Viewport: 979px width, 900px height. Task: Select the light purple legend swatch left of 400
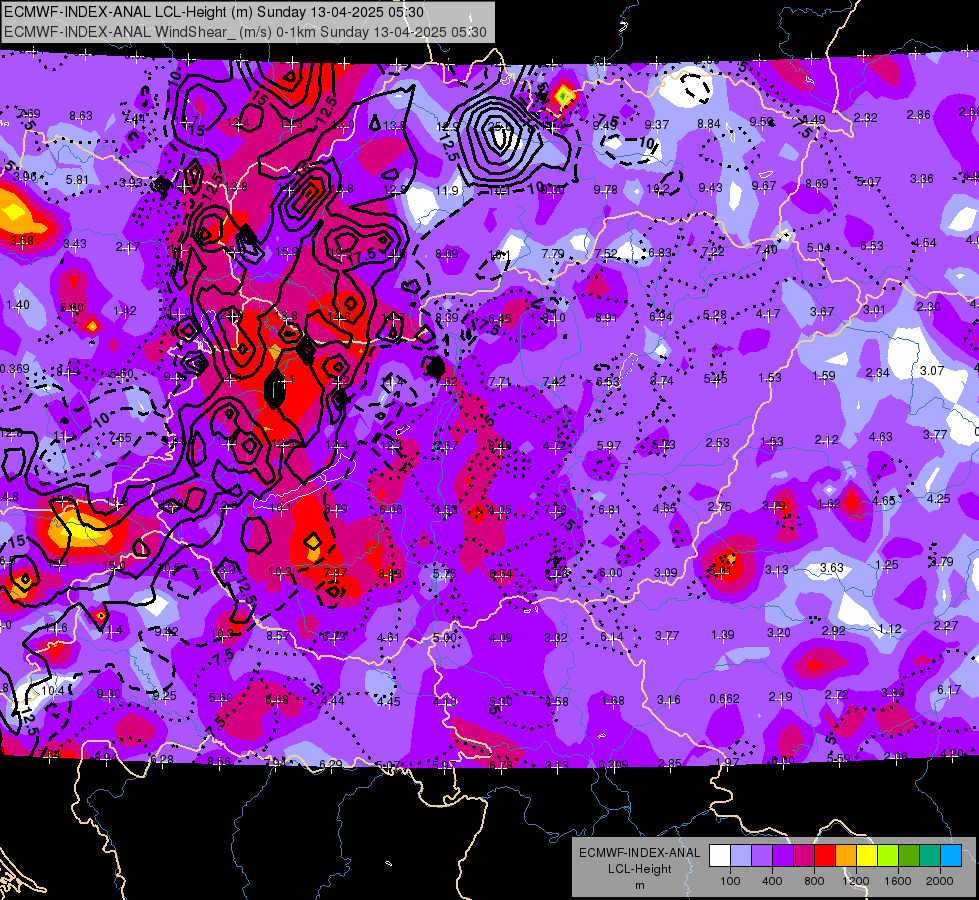[762, 856]
